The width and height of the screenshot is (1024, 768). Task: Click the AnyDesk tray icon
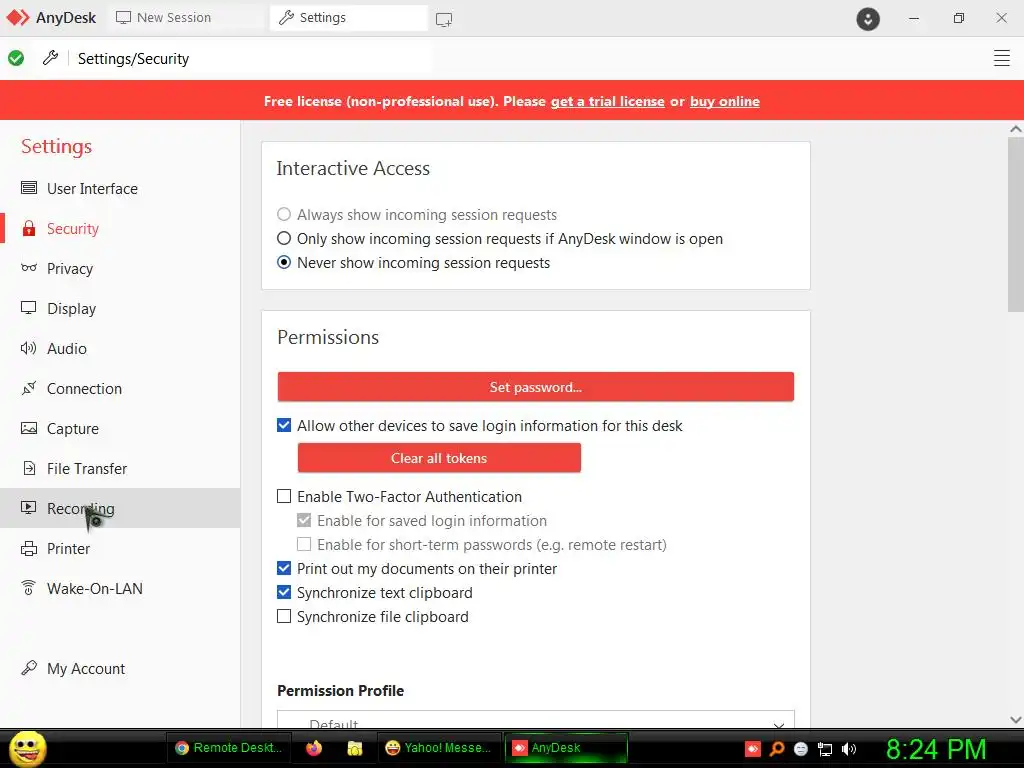[753, 749]
